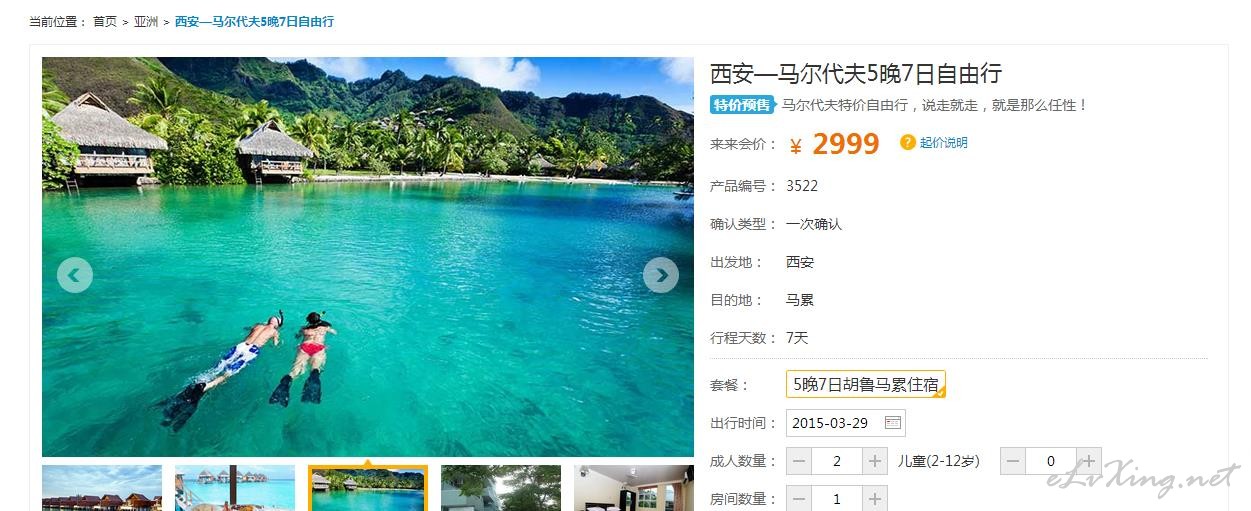Select the fourth thumbnail with the white building
The image size is (1251, 511).
pos(501,488)
